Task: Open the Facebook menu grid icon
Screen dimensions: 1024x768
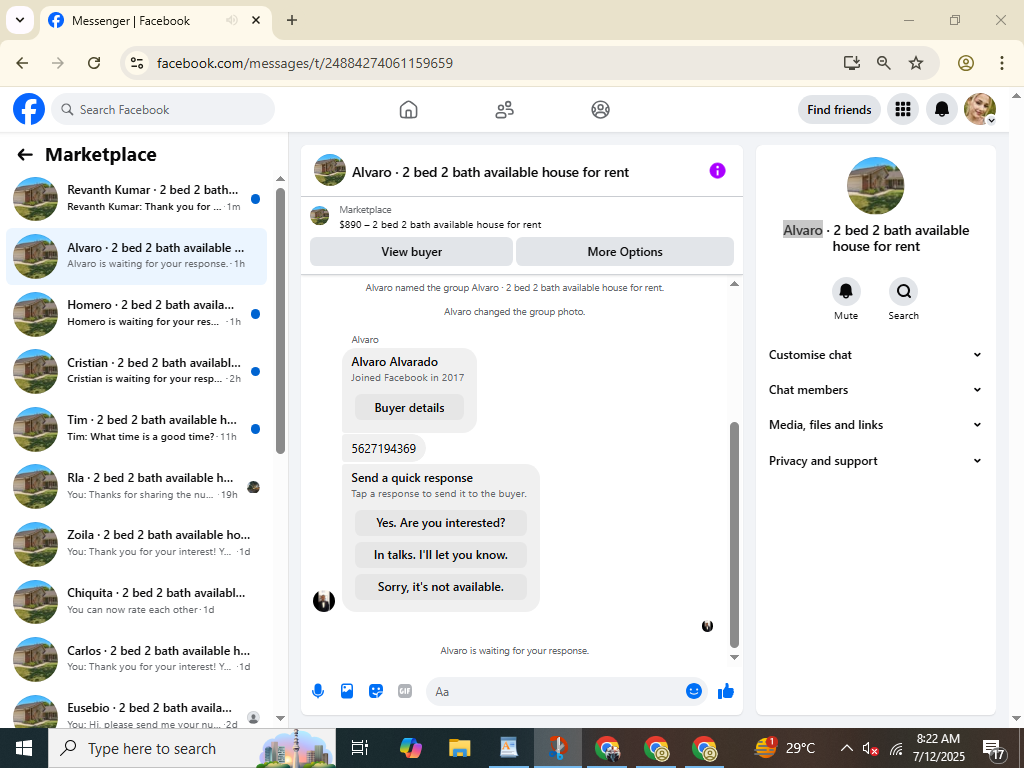Action: 903,109
